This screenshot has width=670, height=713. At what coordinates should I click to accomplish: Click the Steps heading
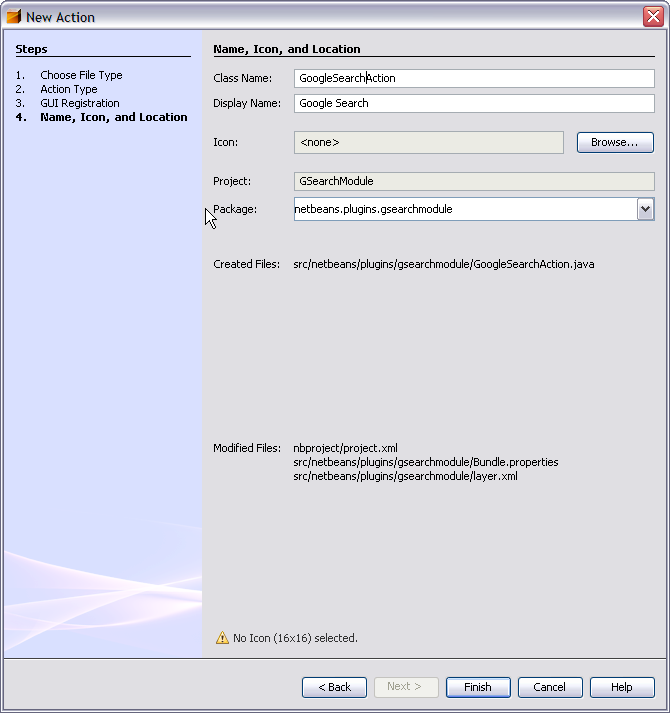pyautogui.click(x=31, y=49)
